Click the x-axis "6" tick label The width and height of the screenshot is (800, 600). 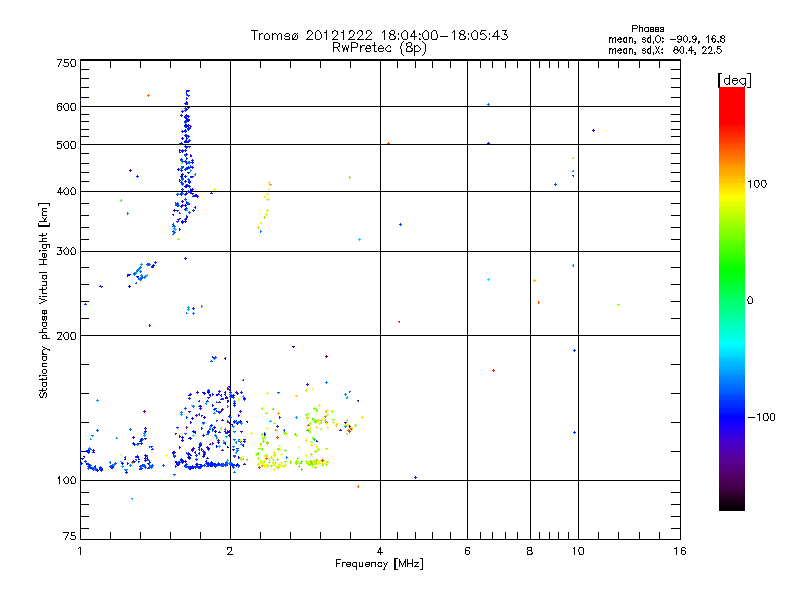[467, 551]
